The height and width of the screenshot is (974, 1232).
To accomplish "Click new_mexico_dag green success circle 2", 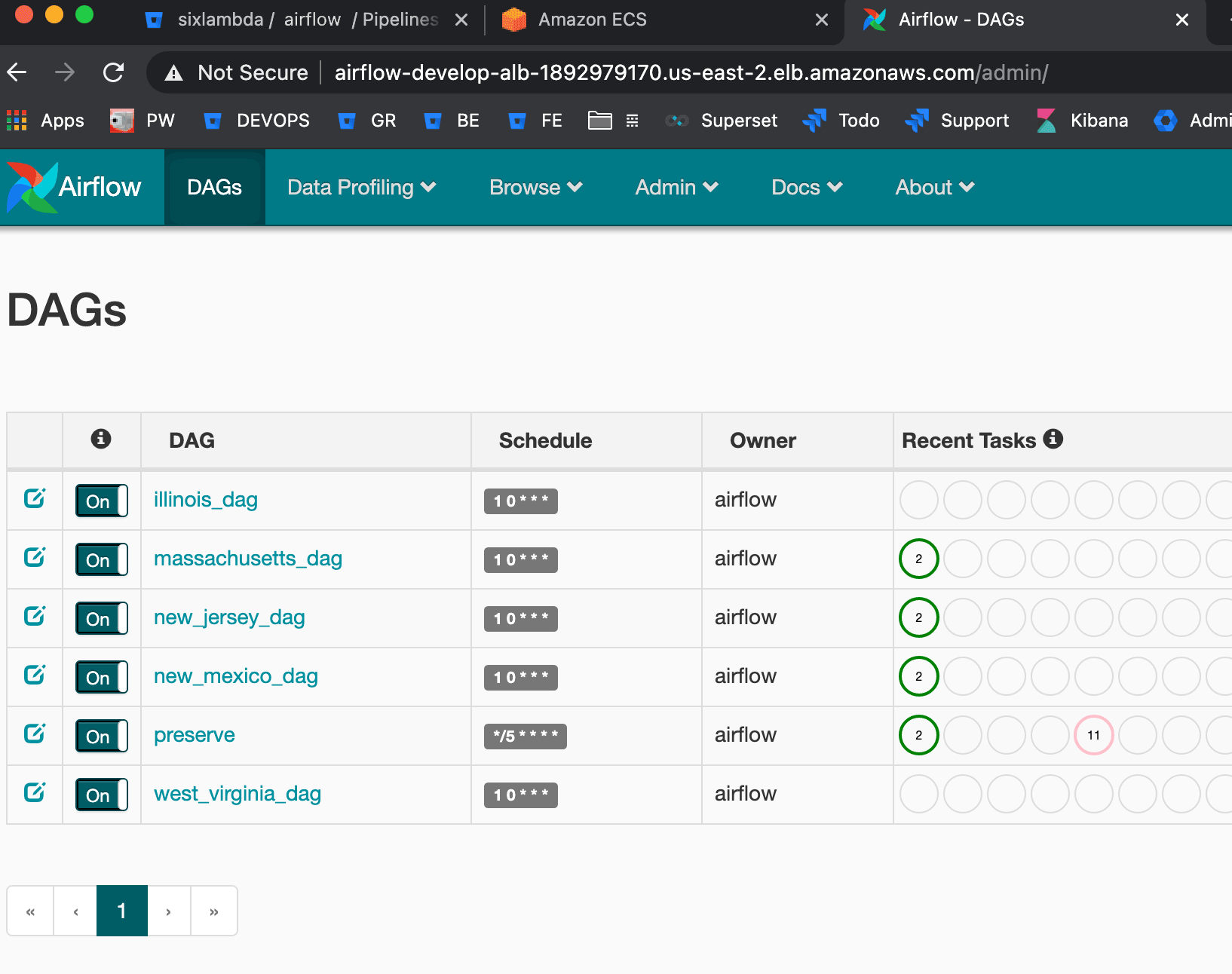I will pos(919,676).
